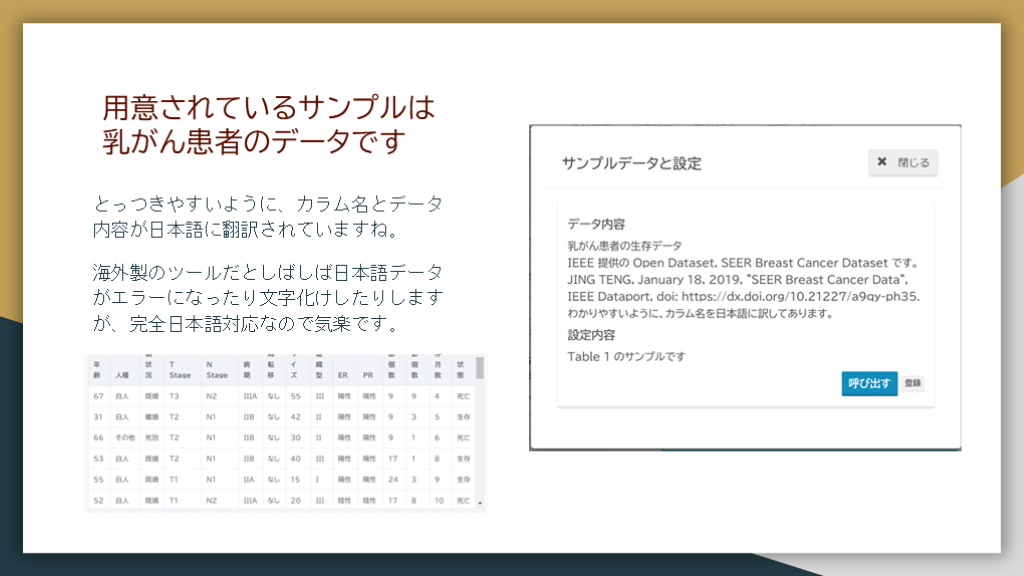Click the T3 cell in the table
The width and height of the screenshot is (1024, 576).
[174, 396]
